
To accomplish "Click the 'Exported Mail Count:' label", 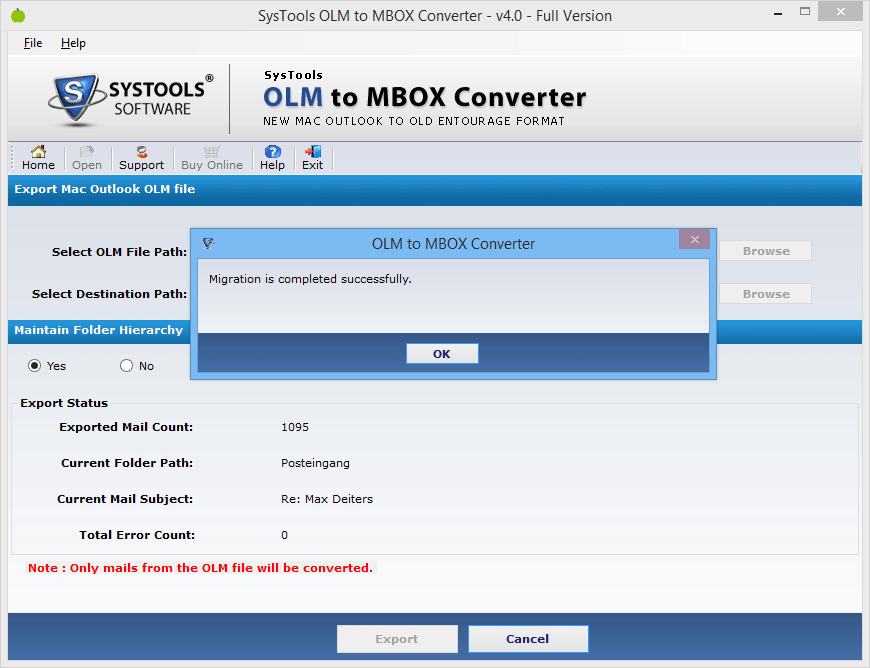I will point(126,427).
